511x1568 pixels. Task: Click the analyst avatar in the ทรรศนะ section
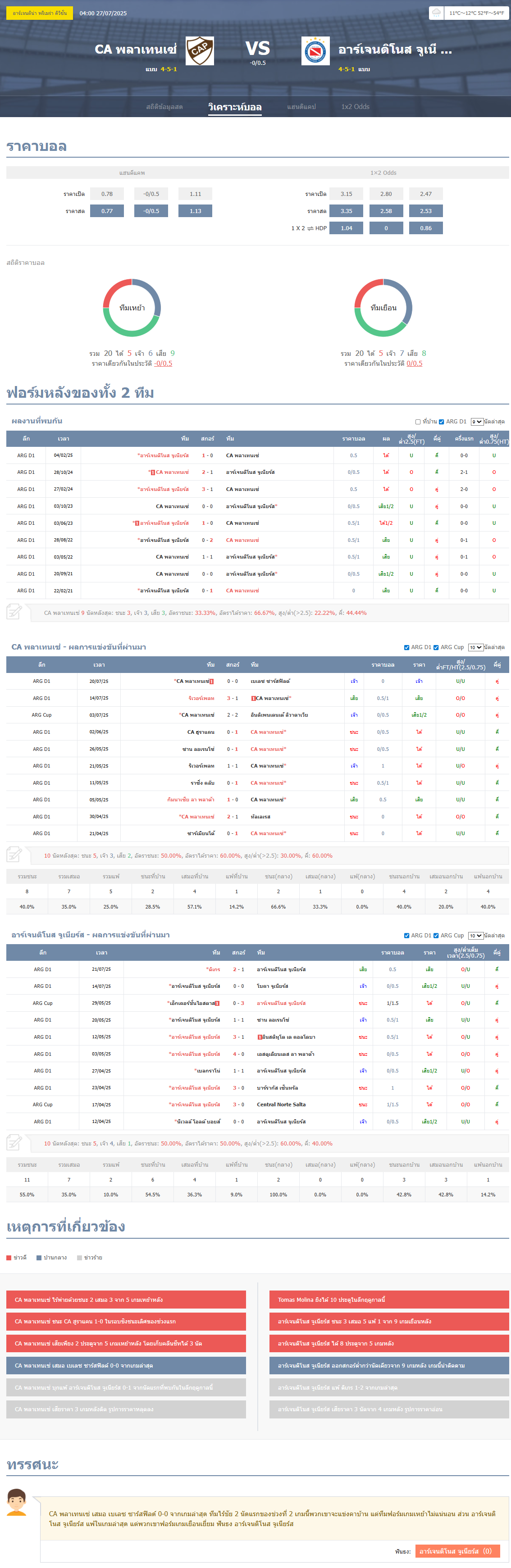tap(16, 1502)
